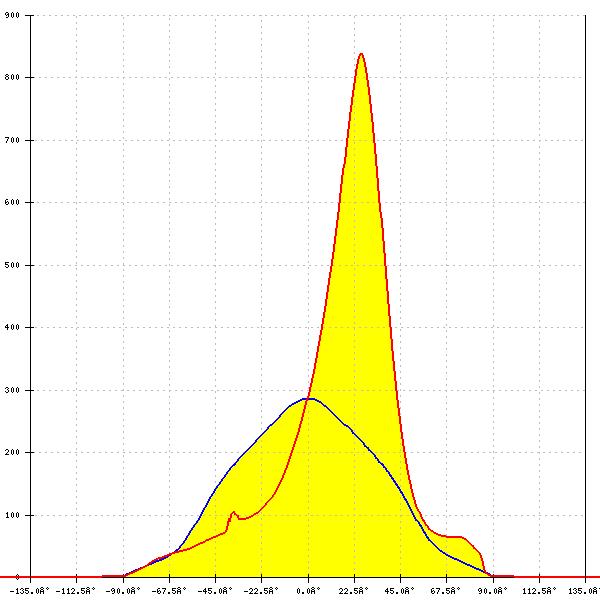This screenshot has height=600, width=600.
Task: Select the positive 112.5 horizontal axis label
Action: point(539,591)
